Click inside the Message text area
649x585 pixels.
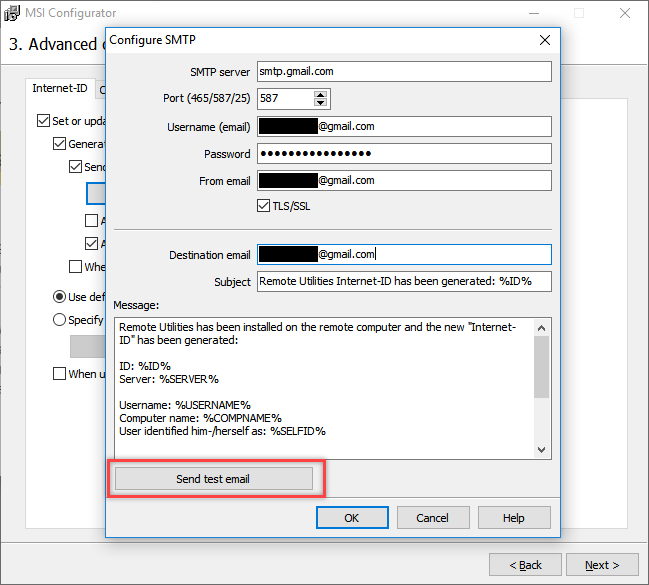324,388
